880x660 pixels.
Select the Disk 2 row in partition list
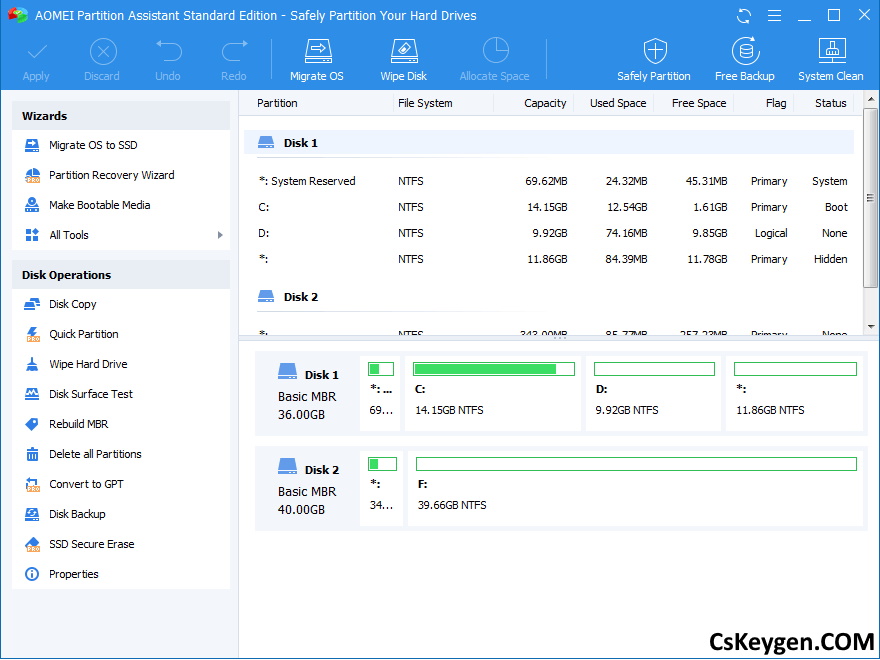click(x=549, y=297)
